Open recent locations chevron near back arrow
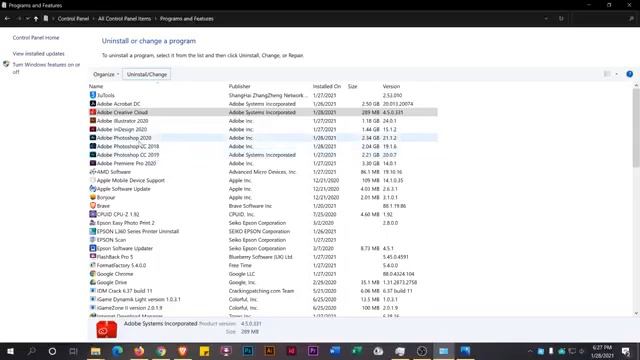This screenshot has width=640, height=360. 27,18
